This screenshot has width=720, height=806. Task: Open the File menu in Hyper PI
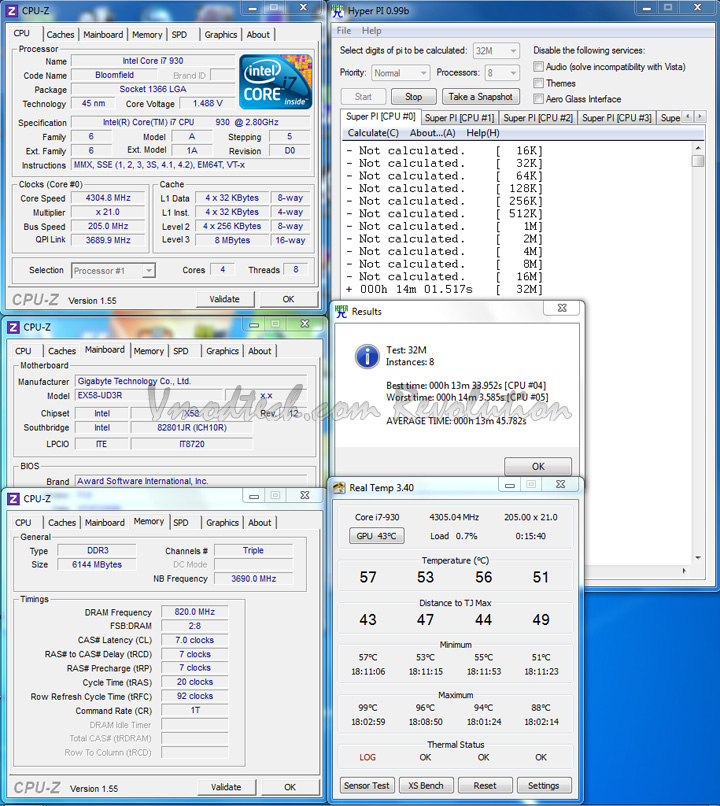[344, 30]
